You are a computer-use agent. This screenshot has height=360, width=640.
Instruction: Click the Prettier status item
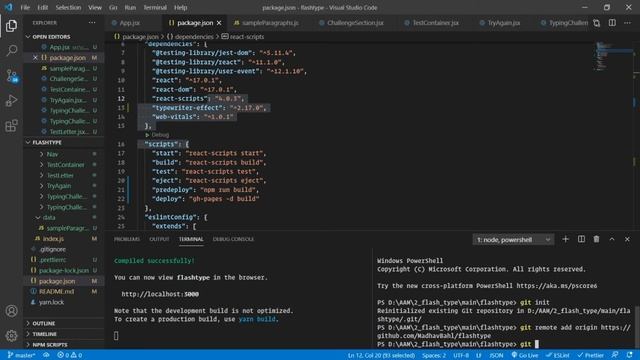[591, 355]
